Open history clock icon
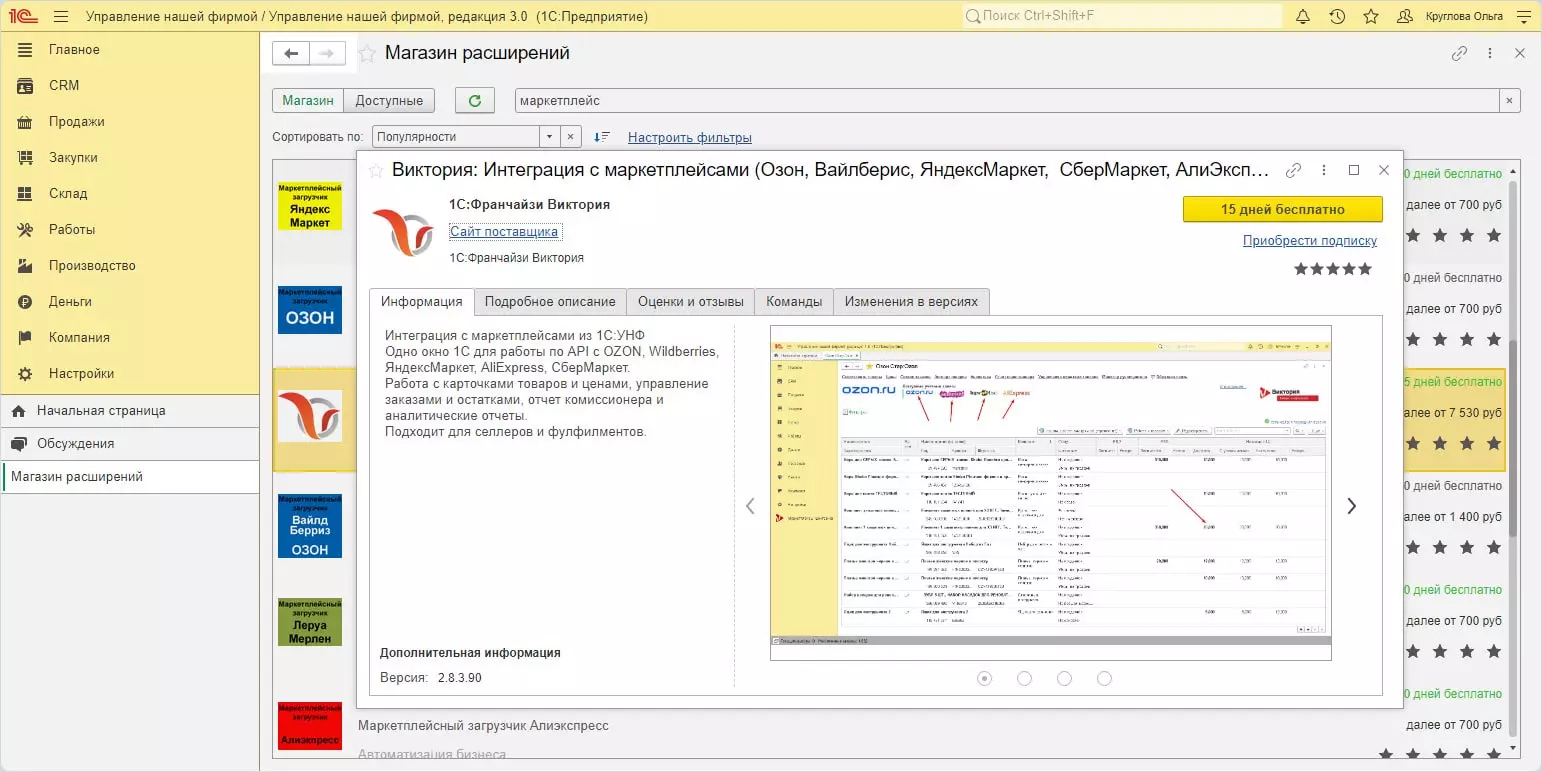Viewport: 1542px width, 772px height. pyautogui.click(x=1337, y=17)
